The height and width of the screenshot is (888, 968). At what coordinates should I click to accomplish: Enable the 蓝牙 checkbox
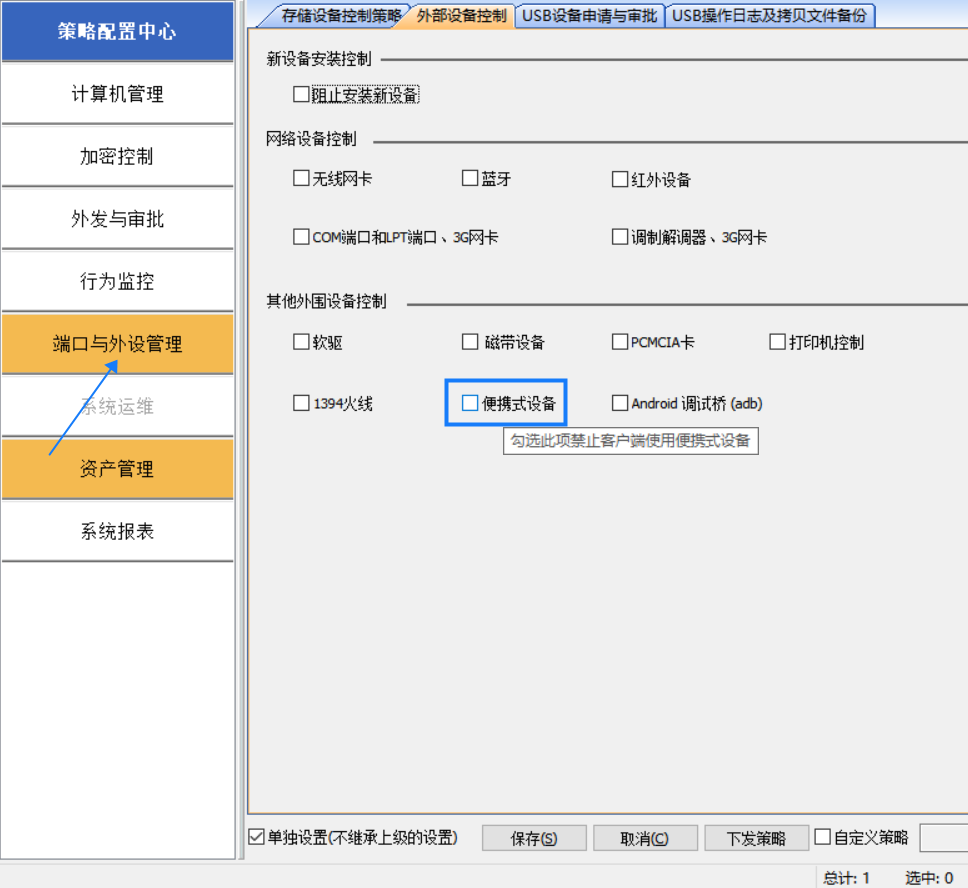470,179
